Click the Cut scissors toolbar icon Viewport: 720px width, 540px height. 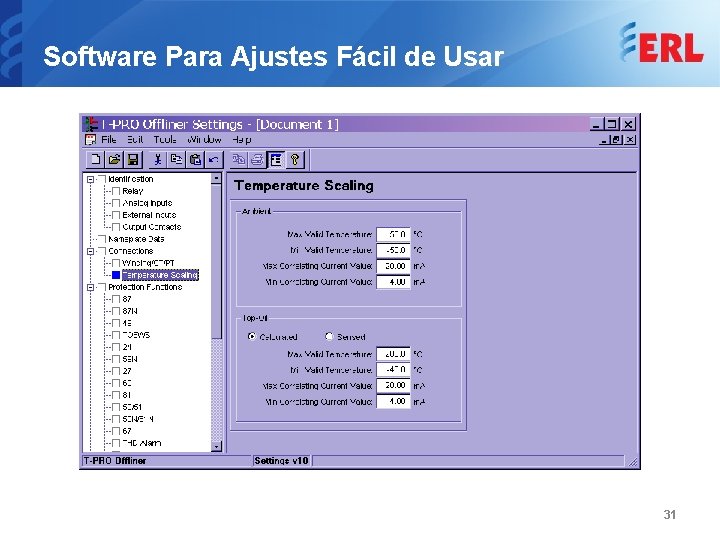[x=158, y=159]
